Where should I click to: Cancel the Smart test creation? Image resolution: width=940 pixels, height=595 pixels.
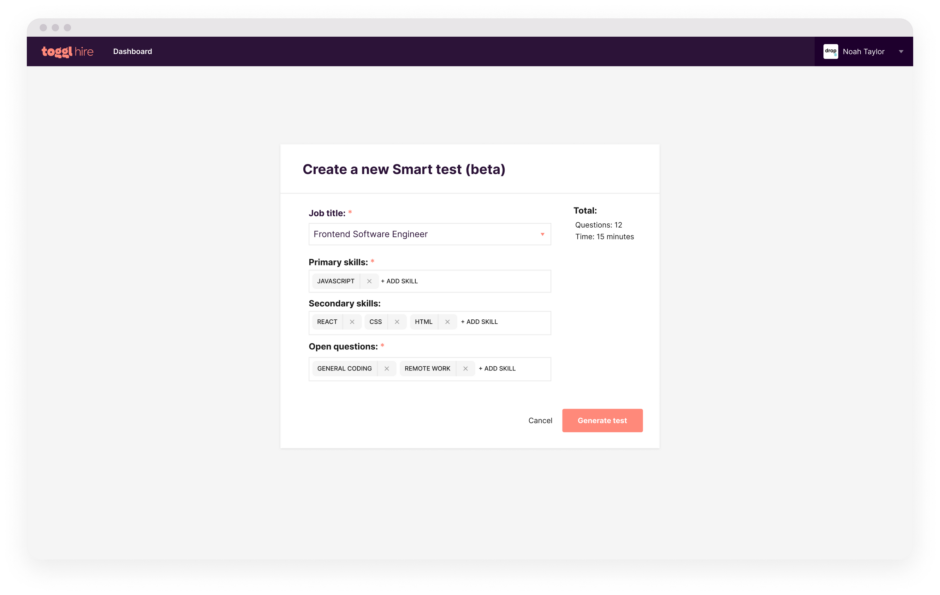540,421
